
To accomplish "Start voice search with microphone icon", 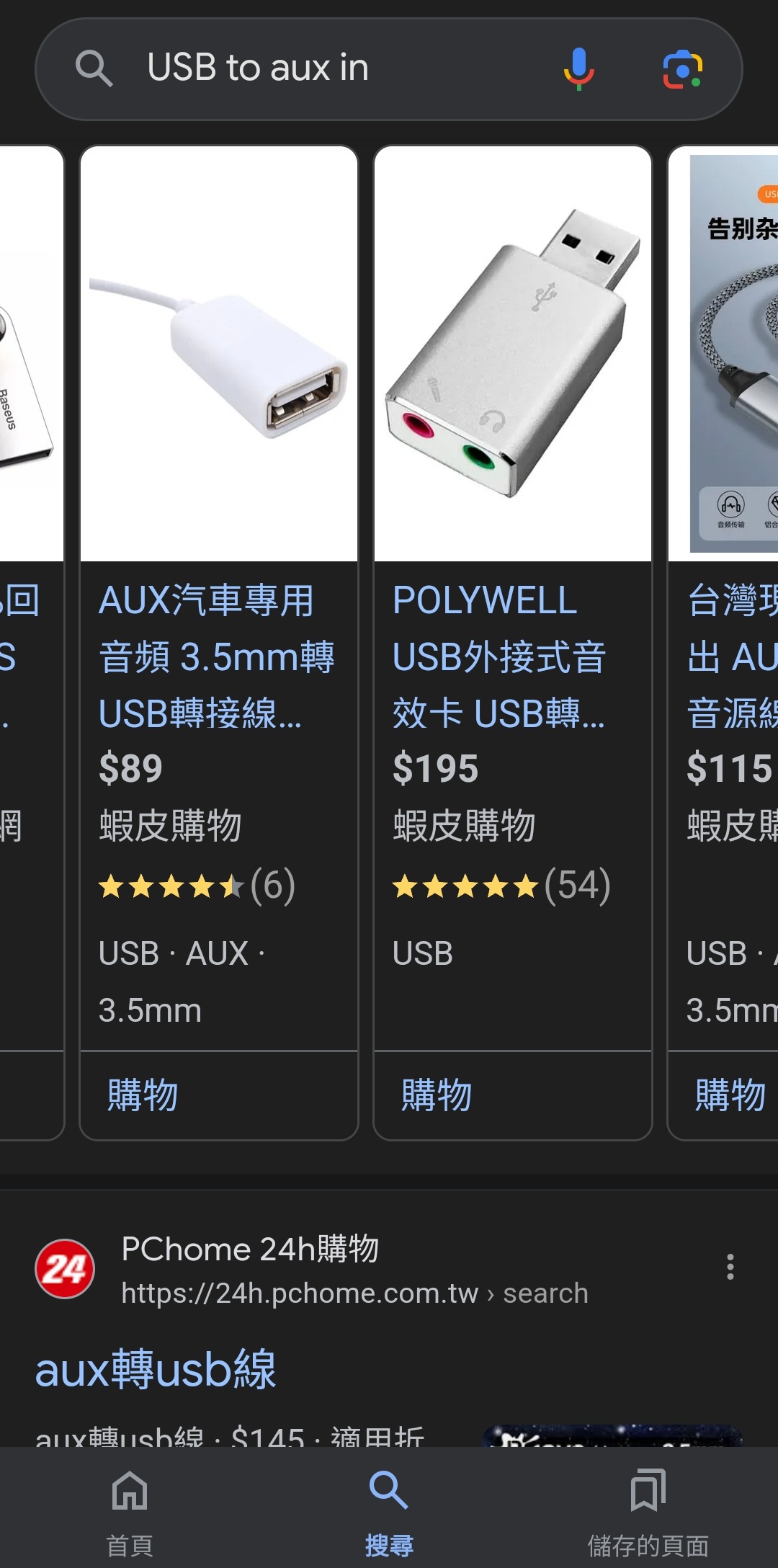I will (578, 68).
